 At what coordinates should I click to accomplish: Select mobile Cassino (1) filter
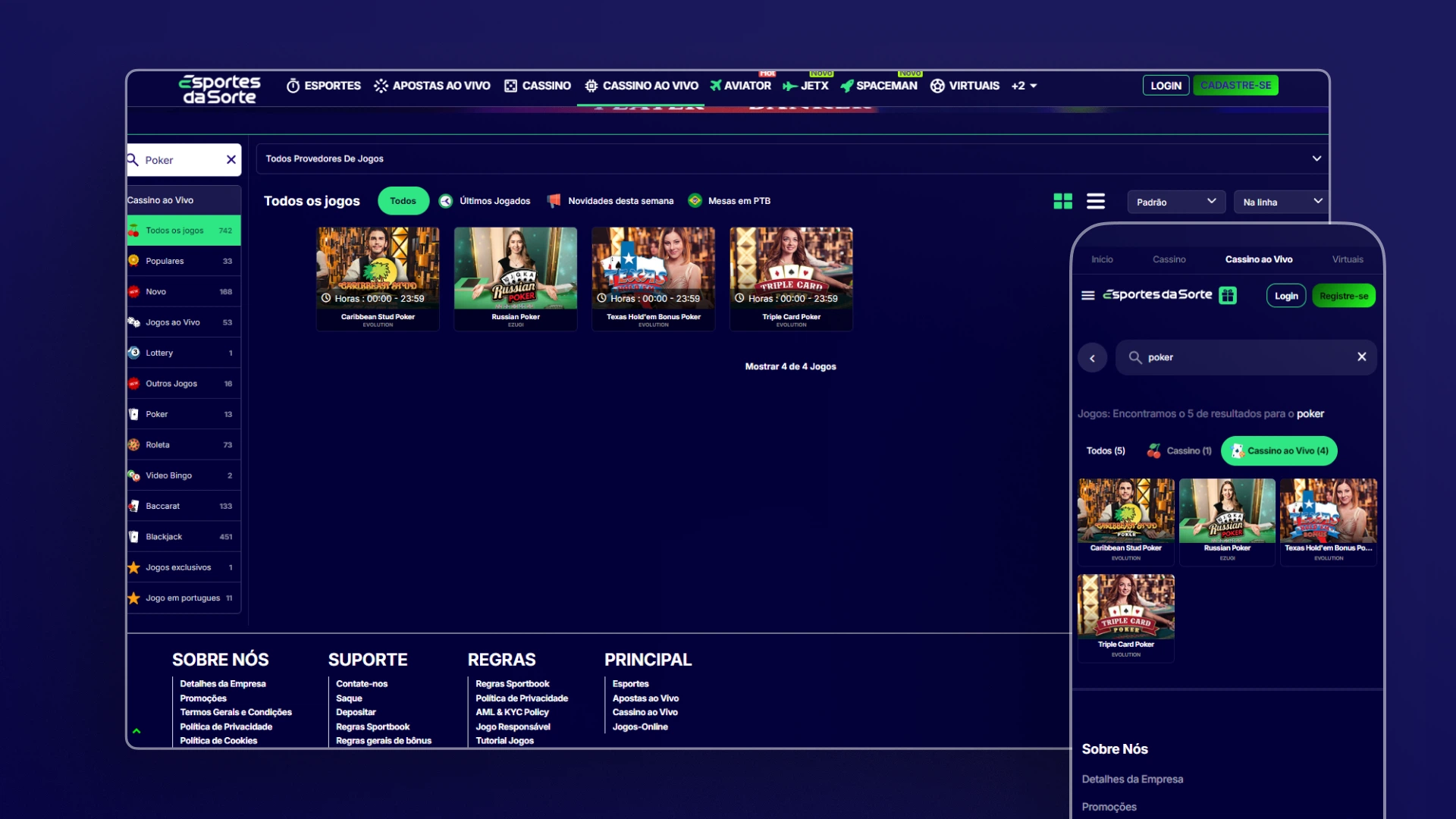(x=1179, y=451)
